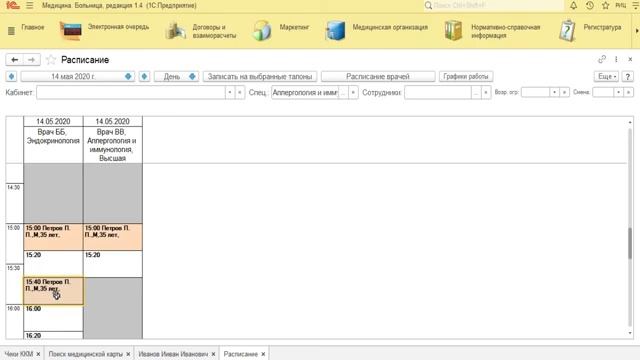Go to previous date period
640x360 pixels.
pyautogui.click(x=11, y=76)
